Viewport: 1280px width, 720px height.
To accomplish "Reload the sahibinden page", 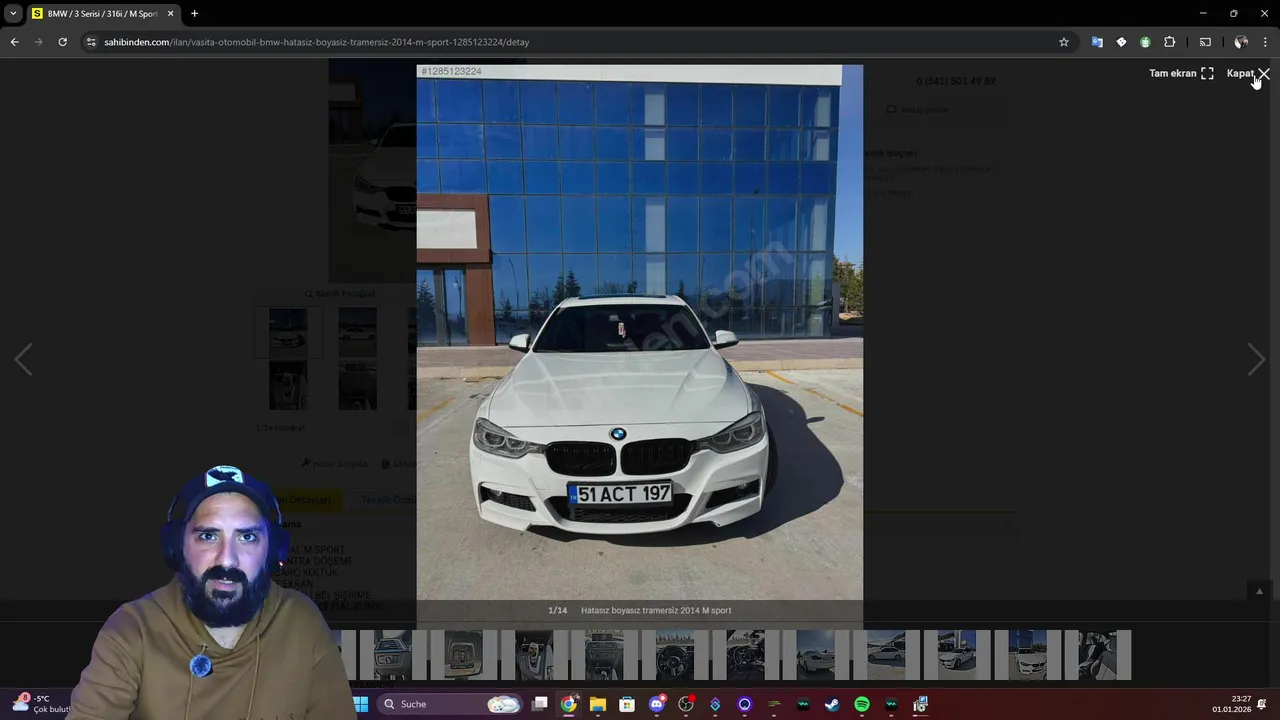I will 62,42.
